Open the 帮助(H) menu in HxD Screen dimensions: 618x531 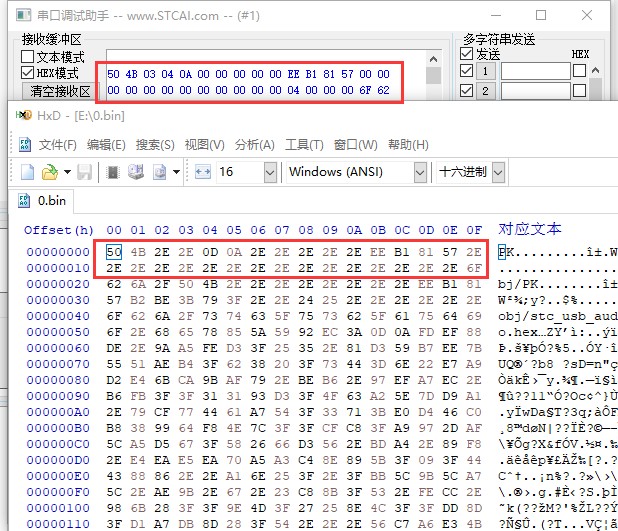408,145
